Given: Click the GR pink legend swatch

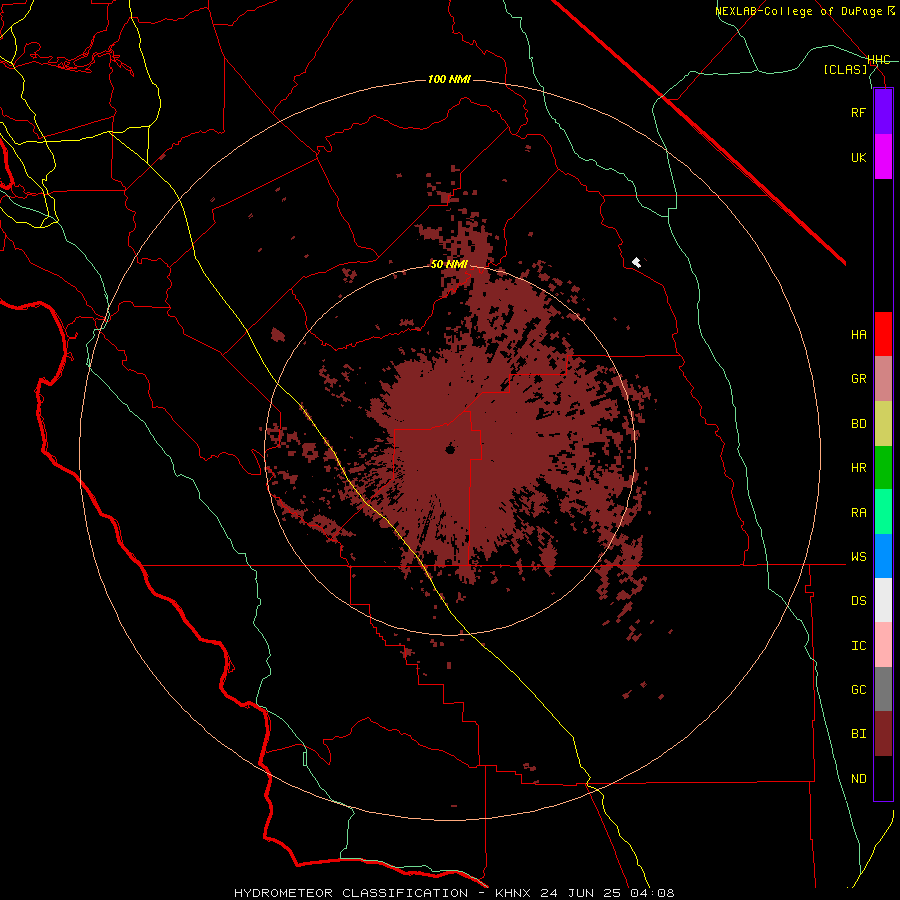Looking at the screenshot, I should tap(883, 379).
